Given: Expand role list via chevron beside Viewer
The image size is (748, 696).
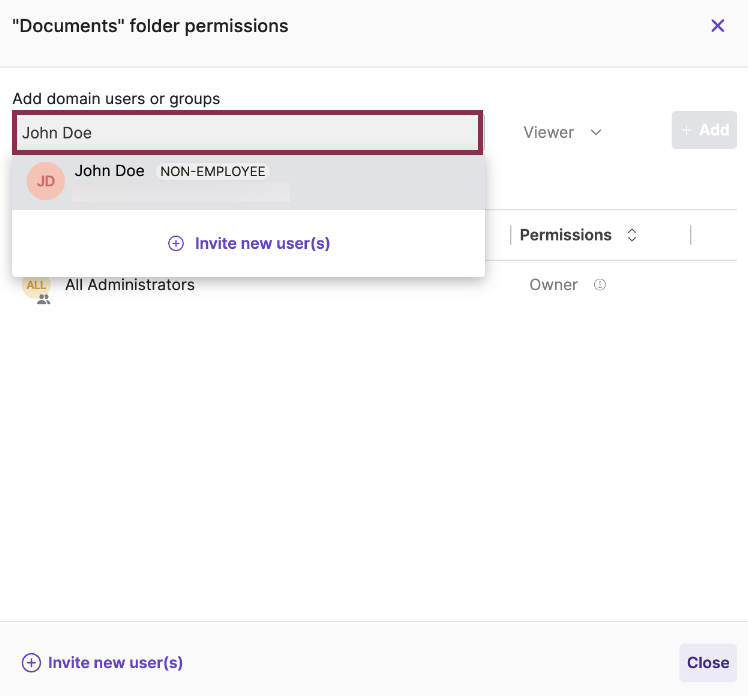Looking at the screenshot, I should [596, 132].
